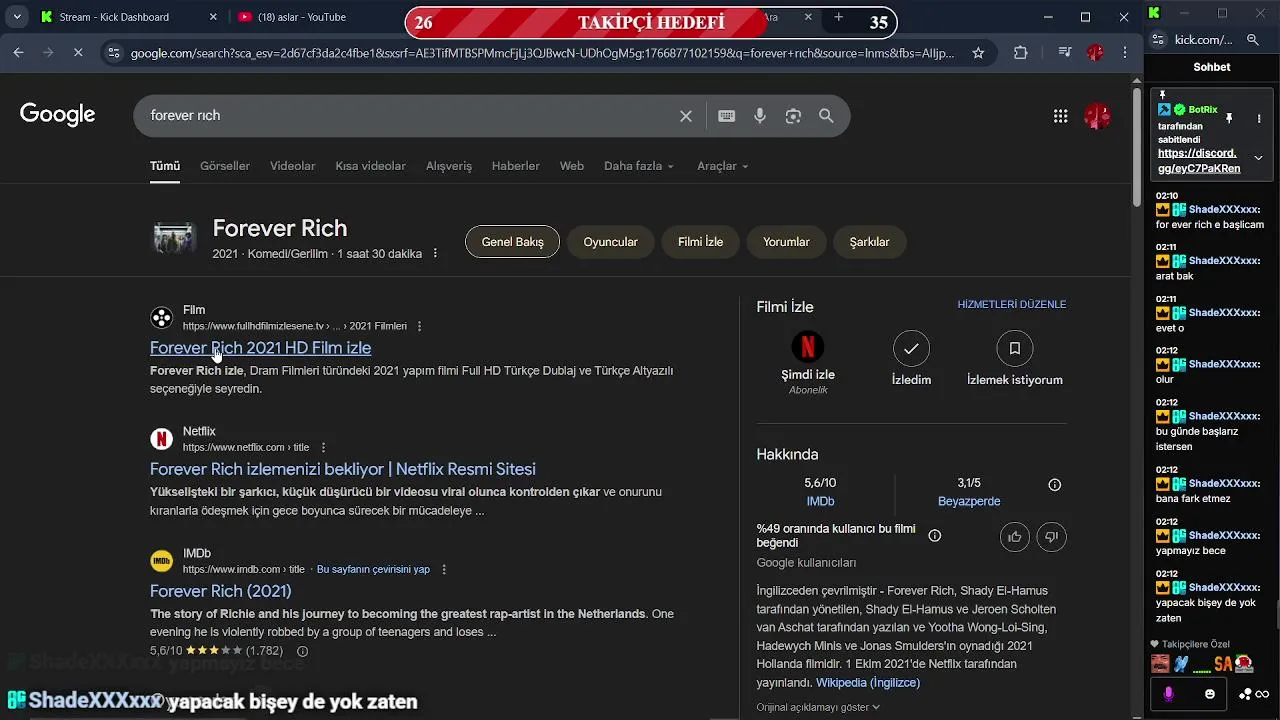Viewport: 1280px width, 720px height.
Task: Click the Forever Rich movie poster thumbnail
Action: pyautogui.click(x=174, y=239)
